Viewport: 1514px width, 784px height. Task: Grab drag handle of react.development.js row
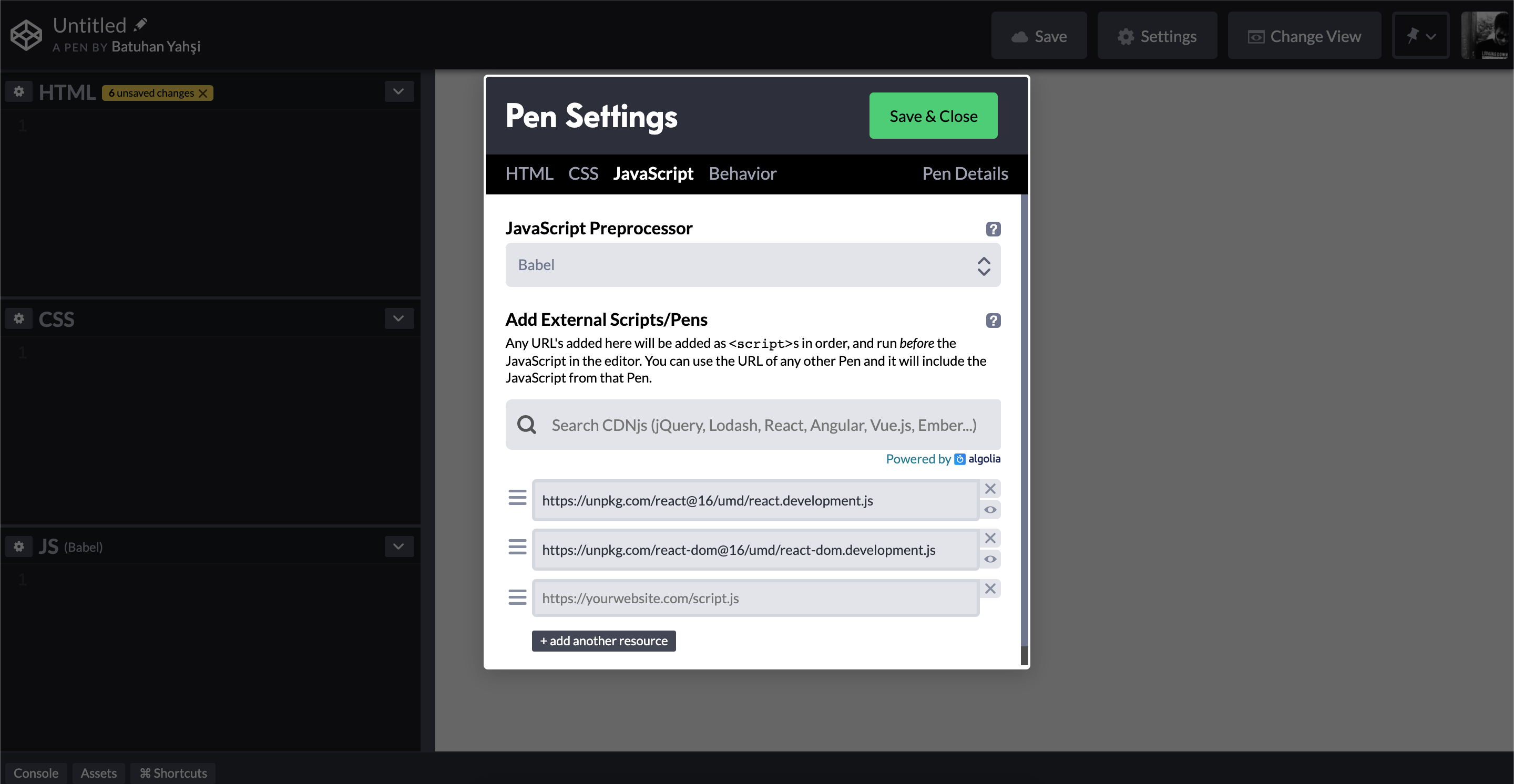click(517, 498)
